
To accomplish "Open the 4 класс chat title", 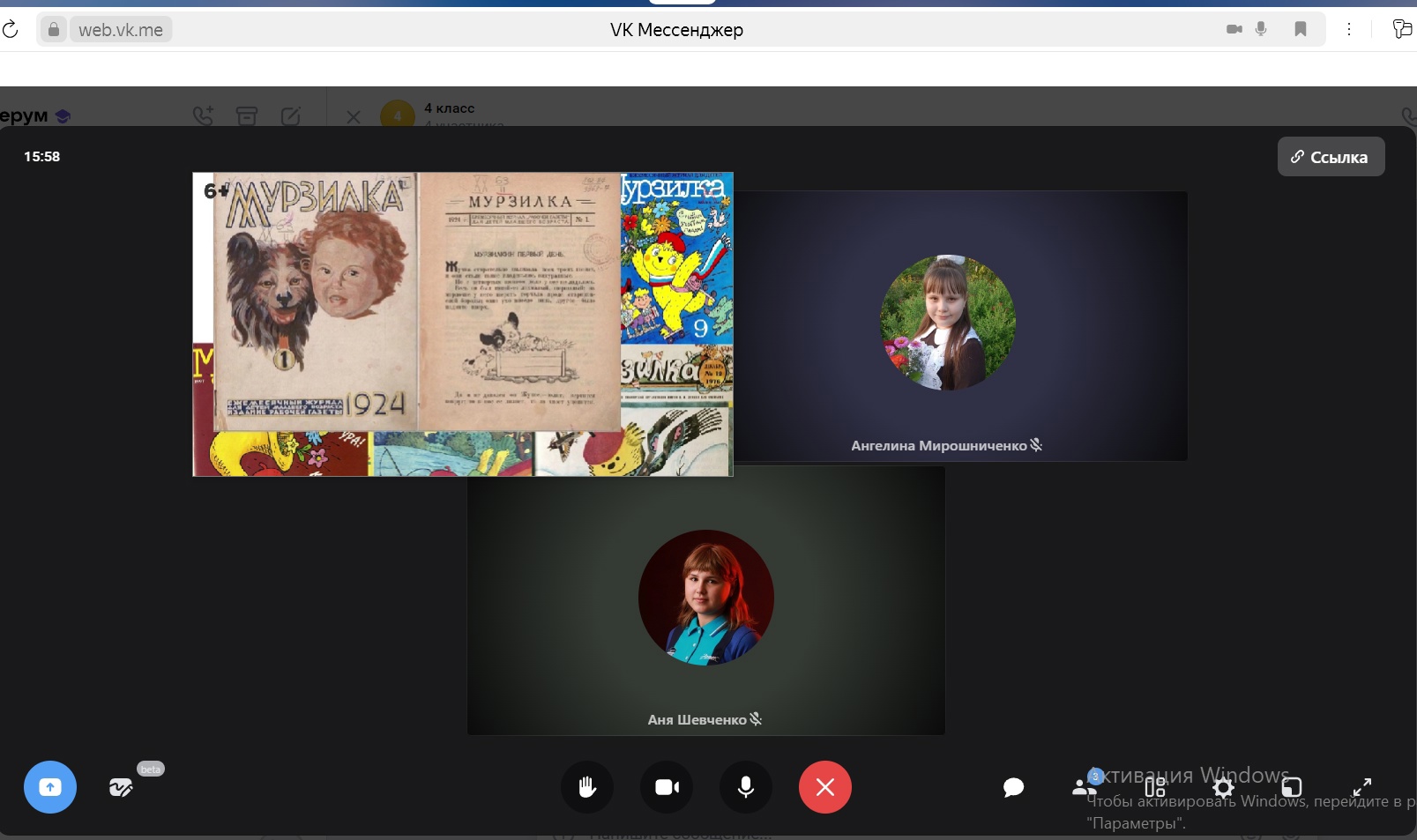I will [x=450, y=108].
